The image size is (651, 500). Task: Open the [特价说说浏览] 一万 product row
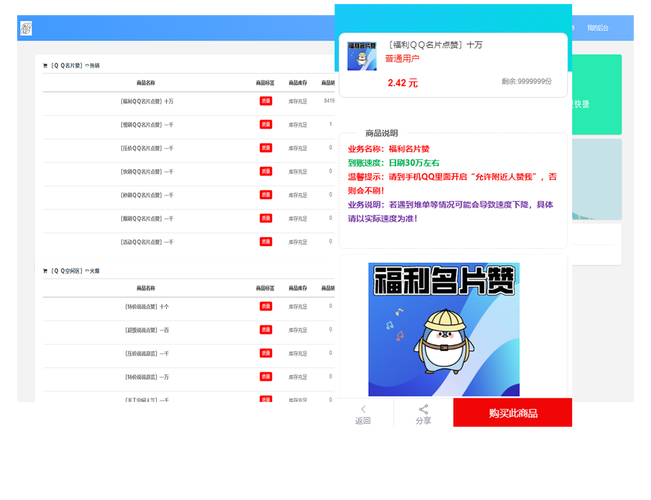tap(188, 377)
